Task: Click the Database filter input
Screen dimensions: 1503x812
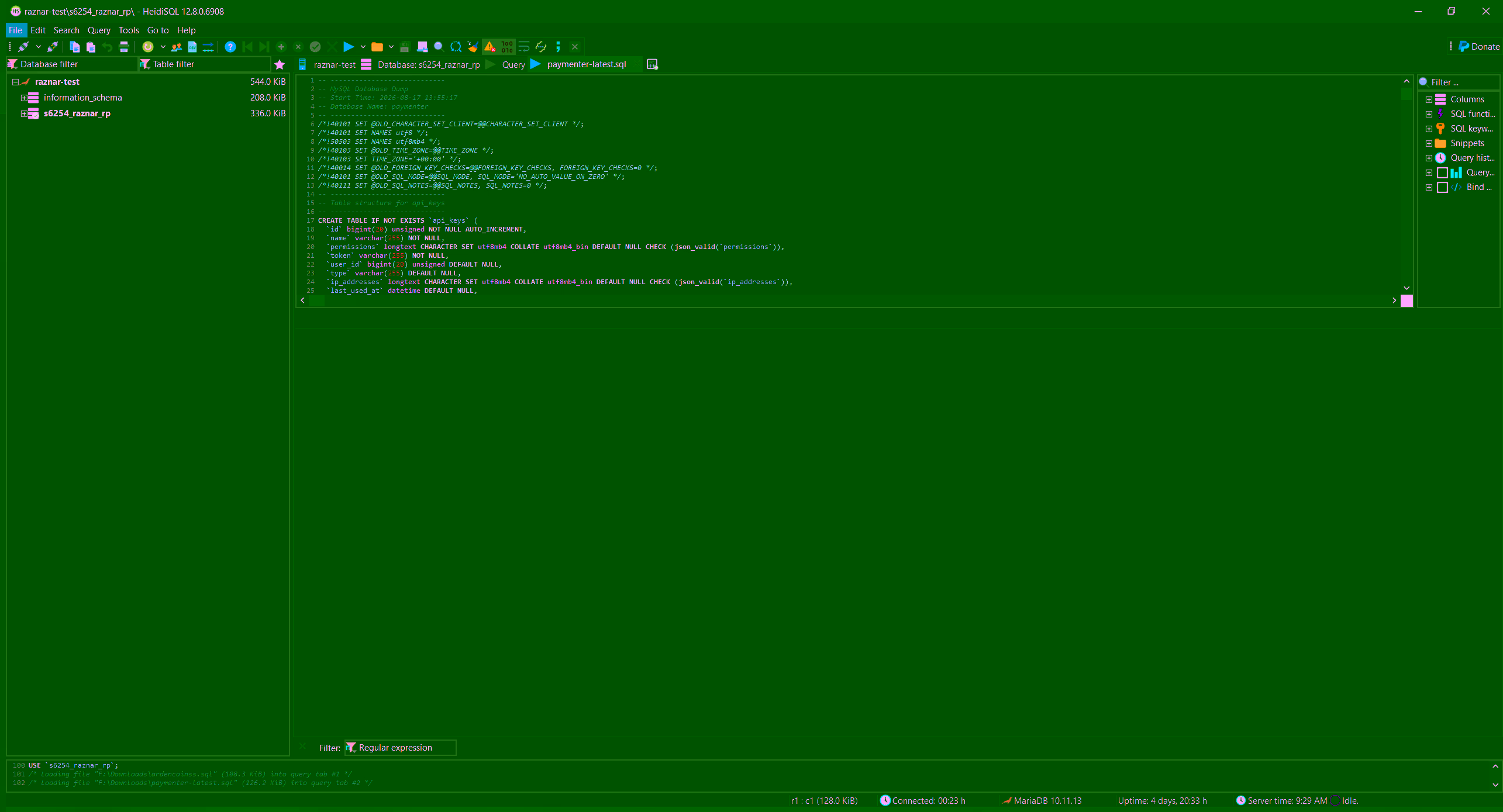Action: click(71, 64)
